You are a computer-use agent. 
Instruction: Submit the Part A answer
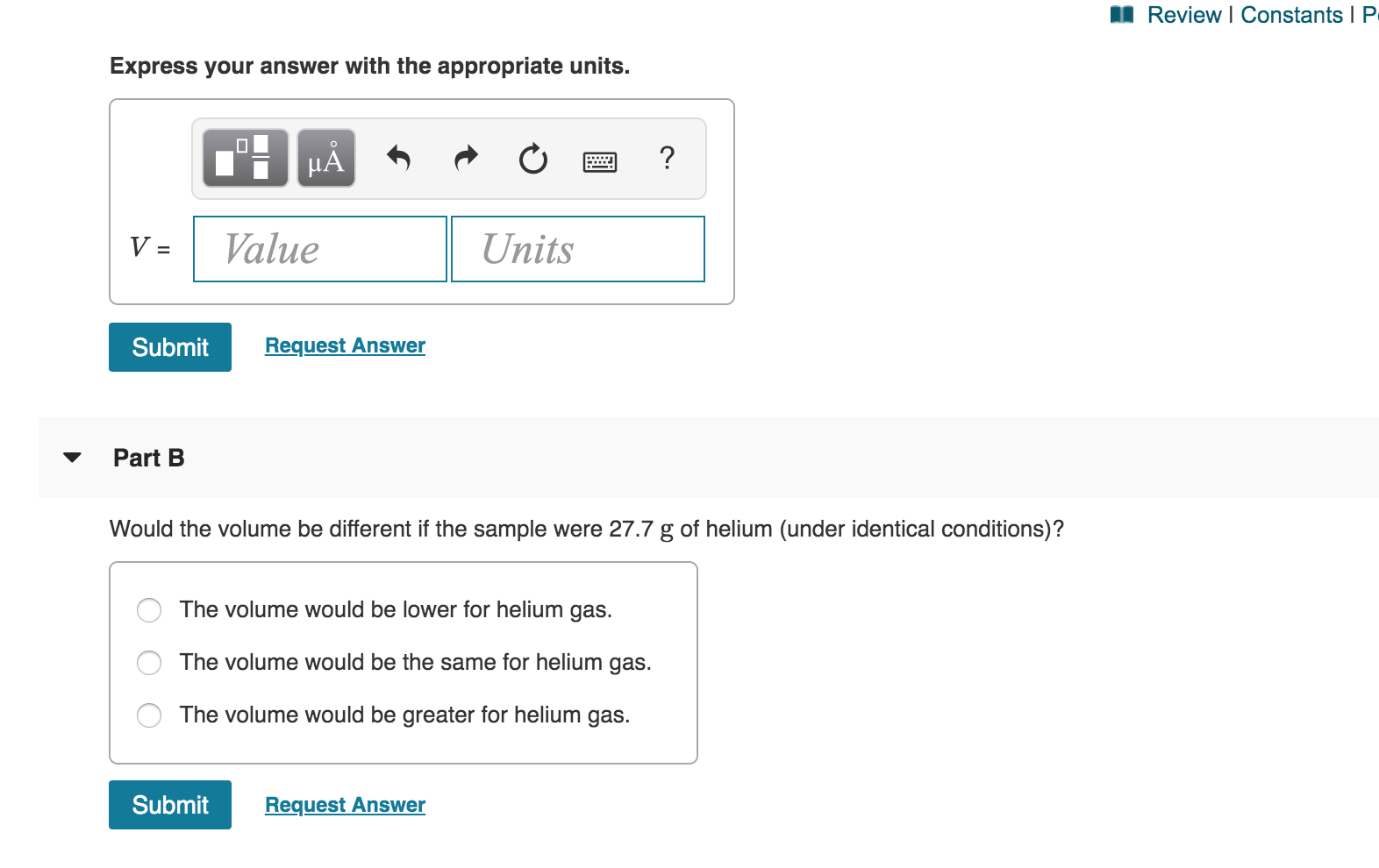[x=169, y=347]
